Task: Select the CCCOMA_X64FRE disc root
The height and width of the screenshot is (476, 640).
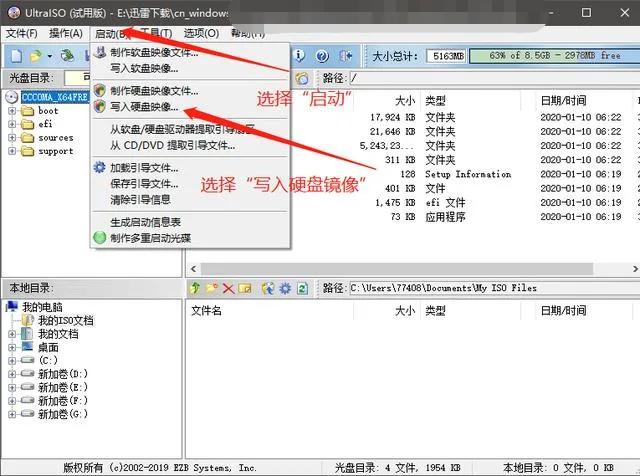Action: click(x=55, y=97)
